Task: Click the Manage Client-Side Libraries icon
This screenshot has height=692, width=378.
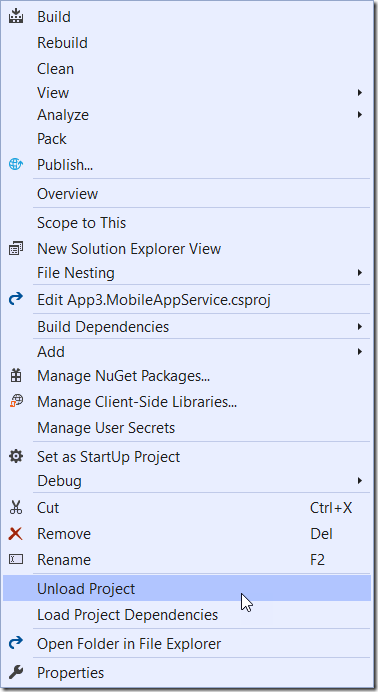Action: (x=16, y=402)
